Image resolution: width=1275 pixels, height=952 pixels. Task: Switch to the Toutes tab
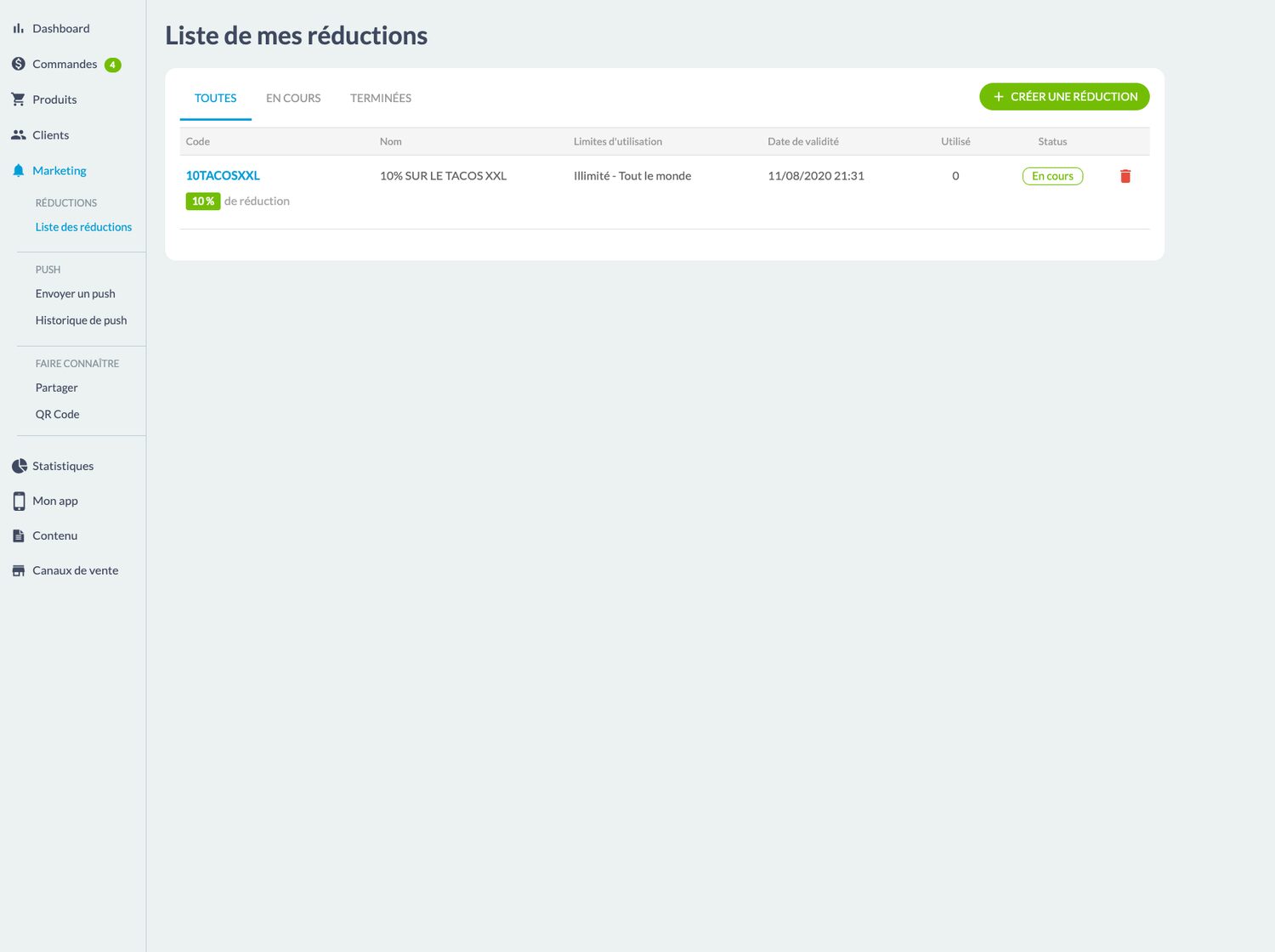tap(216, 99)
